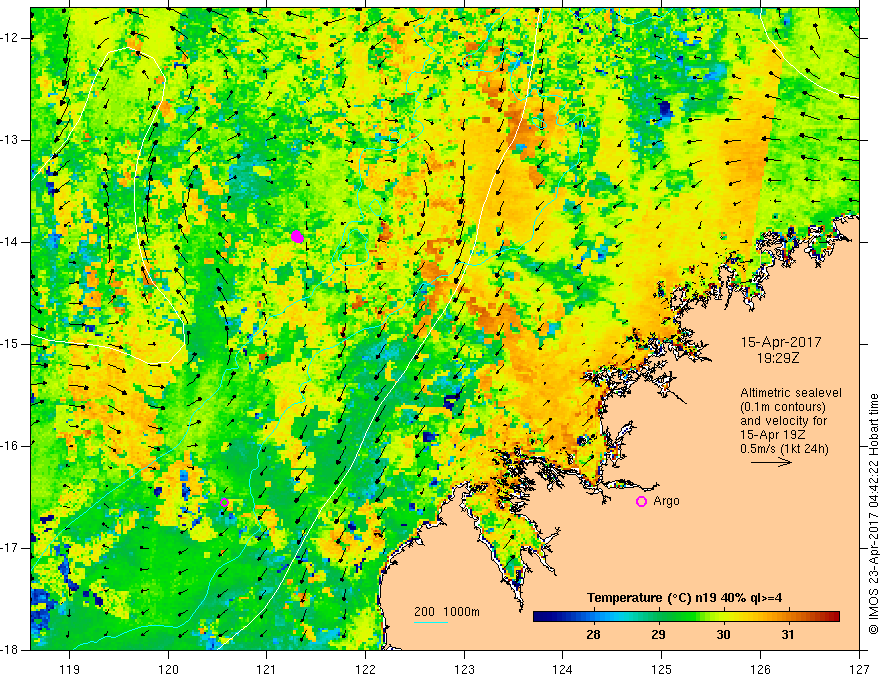Viewport: 880px width, 680px height.
Task: Click the cyan bathymetry legend line
Action: [x=431, y=622]
